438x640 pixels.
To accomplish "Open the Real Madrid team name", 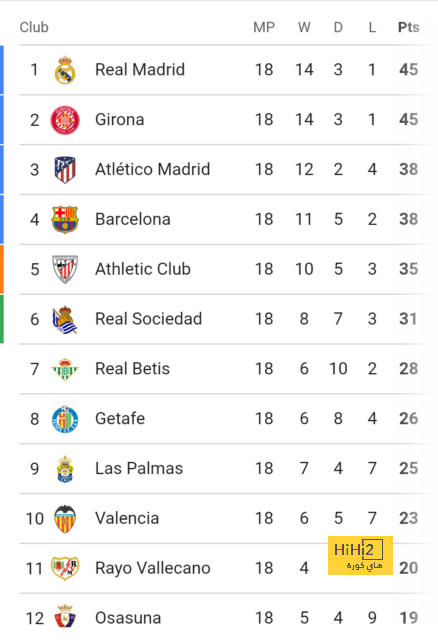I will (140, 70).
